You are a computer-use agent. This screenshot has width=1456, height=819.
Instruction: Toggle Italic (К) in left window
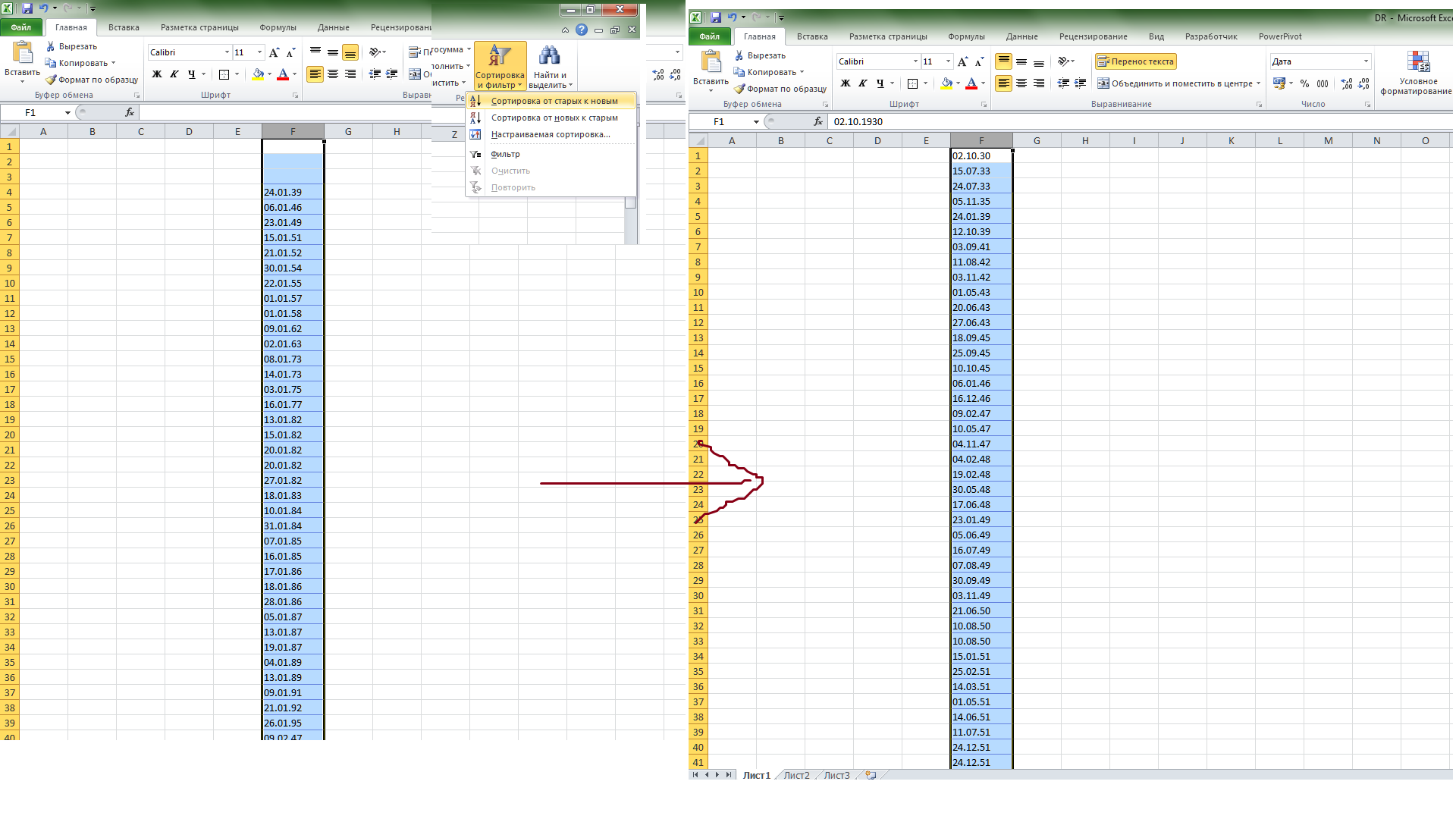point(174,74)
